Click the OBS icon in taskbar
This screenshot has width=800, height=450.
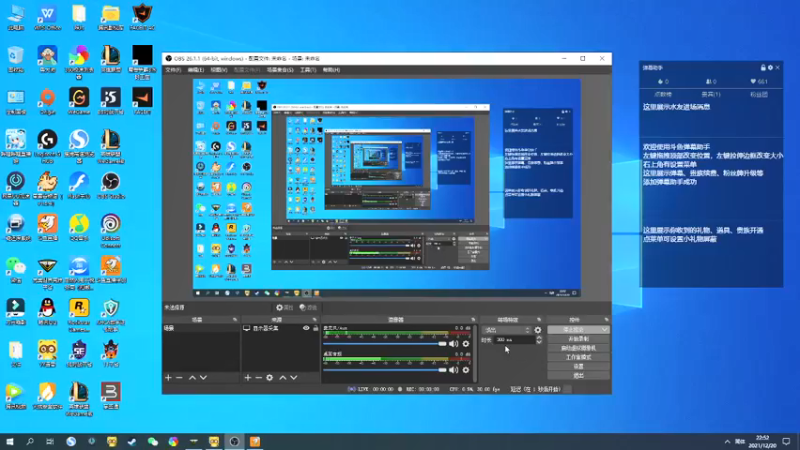click(234, 441)
